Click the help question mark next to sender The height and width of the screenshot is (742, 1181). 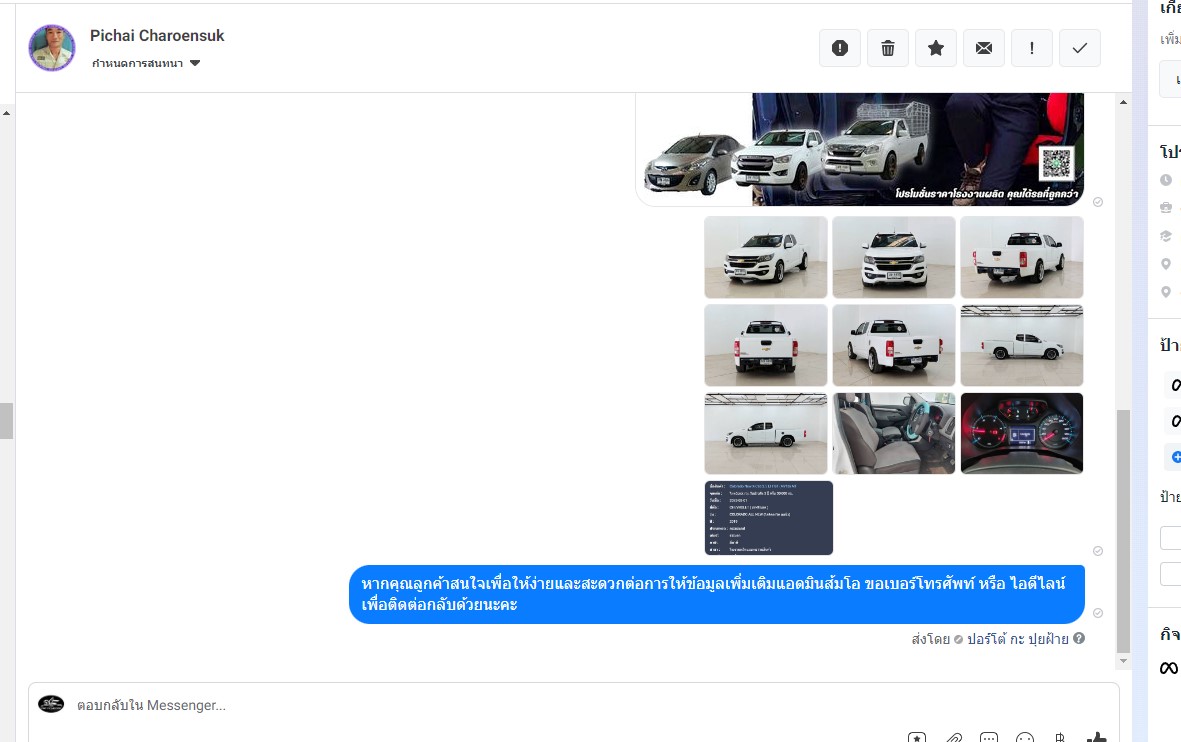pyautogui.click(x=1079, y=638)
